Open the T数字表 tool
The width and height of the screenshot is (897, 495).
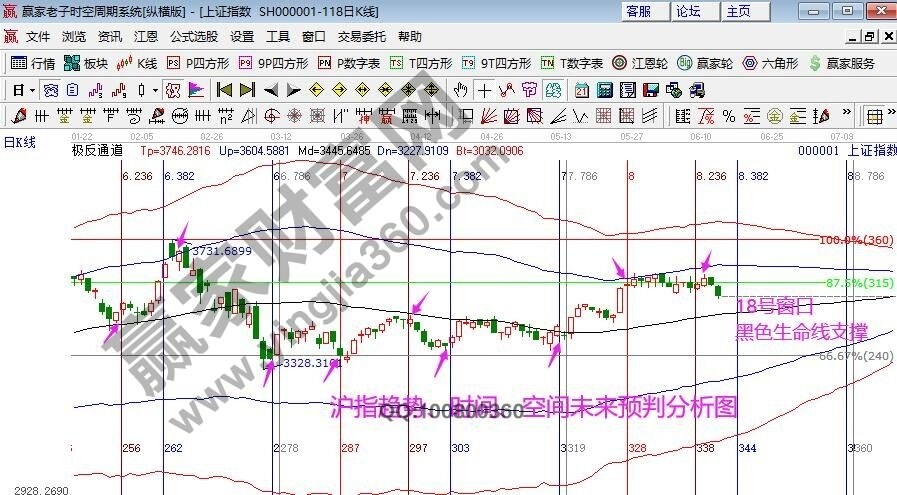[x=571, y=63]
